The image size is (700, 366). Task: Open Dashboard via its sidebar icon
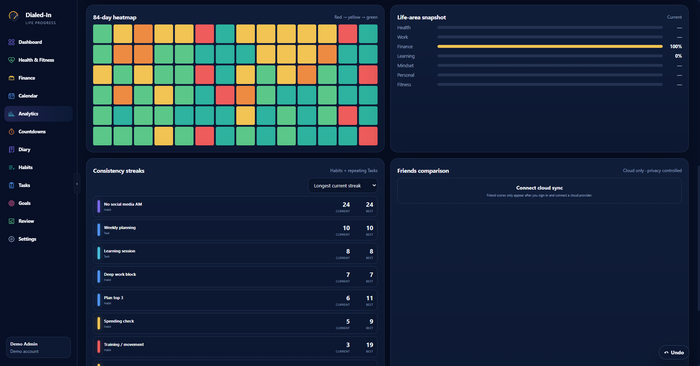point(11,42)
